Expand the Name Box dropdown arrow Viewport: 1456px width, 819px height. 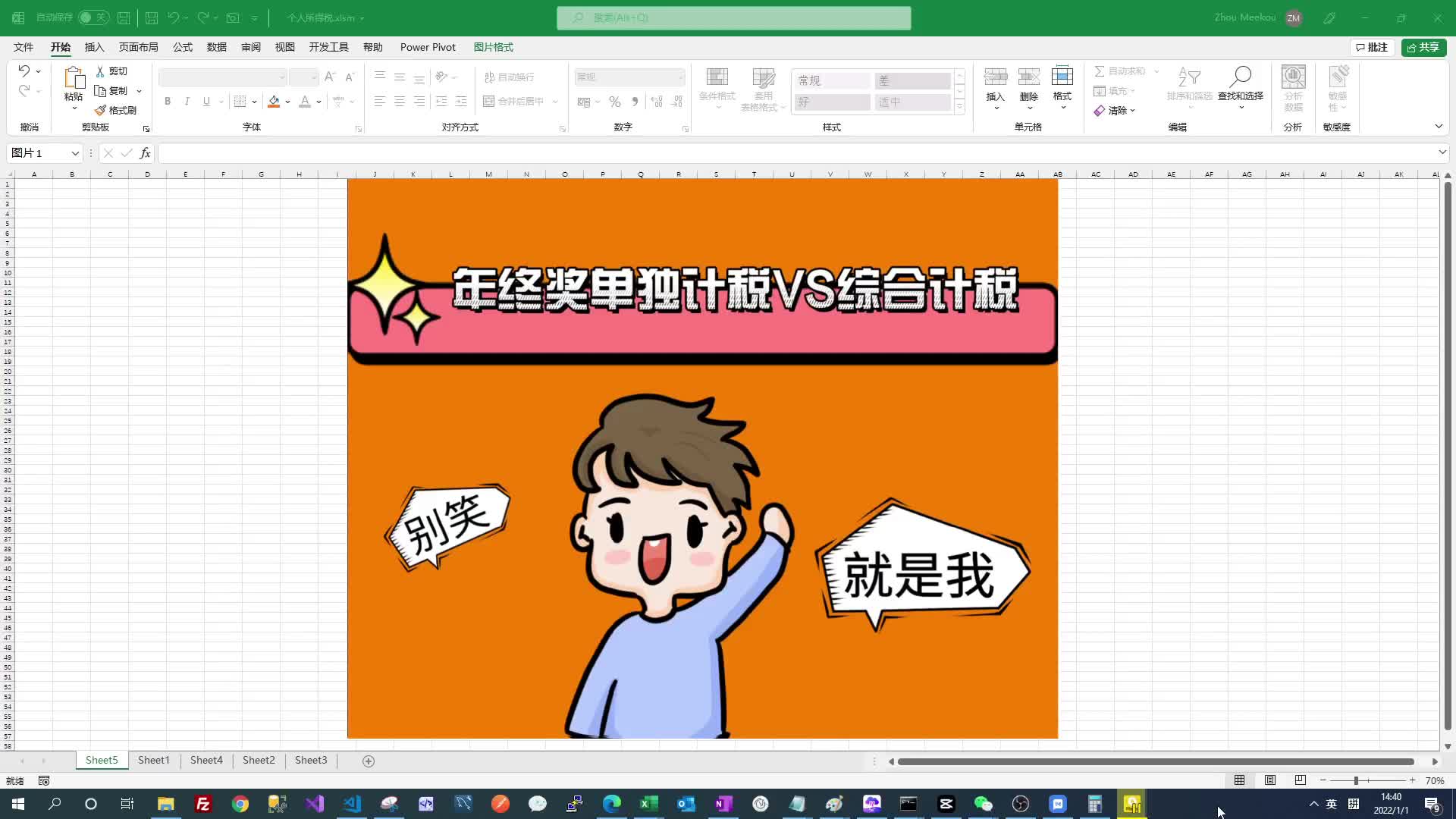(75, 153)
